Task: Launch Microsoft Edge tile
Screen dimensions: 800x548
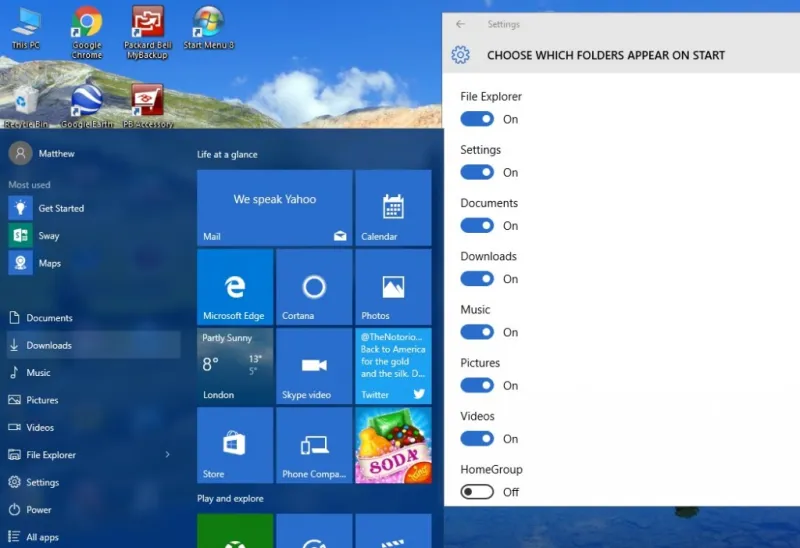Action: click(235, 287)
